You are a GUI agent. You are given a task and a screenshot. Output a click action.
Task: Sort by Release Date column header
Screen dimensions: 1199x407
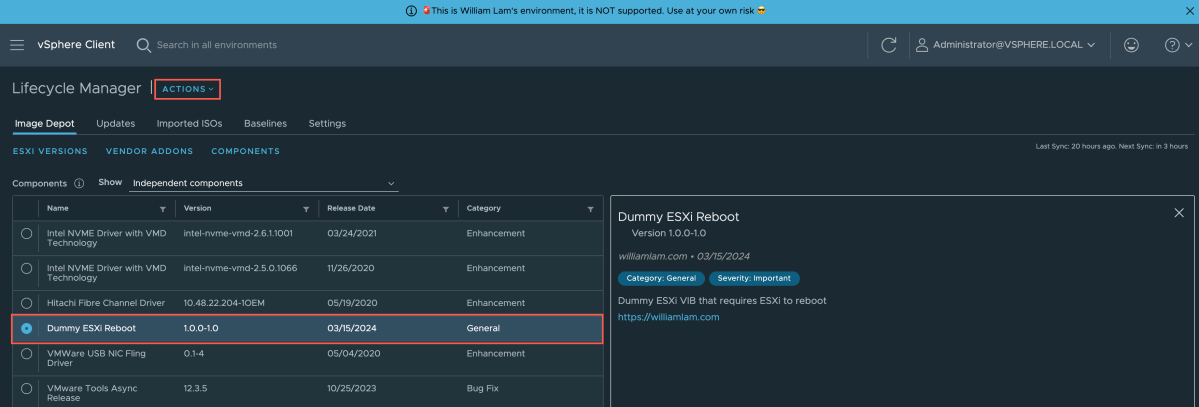pyautogui.click(x=351, y=208)
